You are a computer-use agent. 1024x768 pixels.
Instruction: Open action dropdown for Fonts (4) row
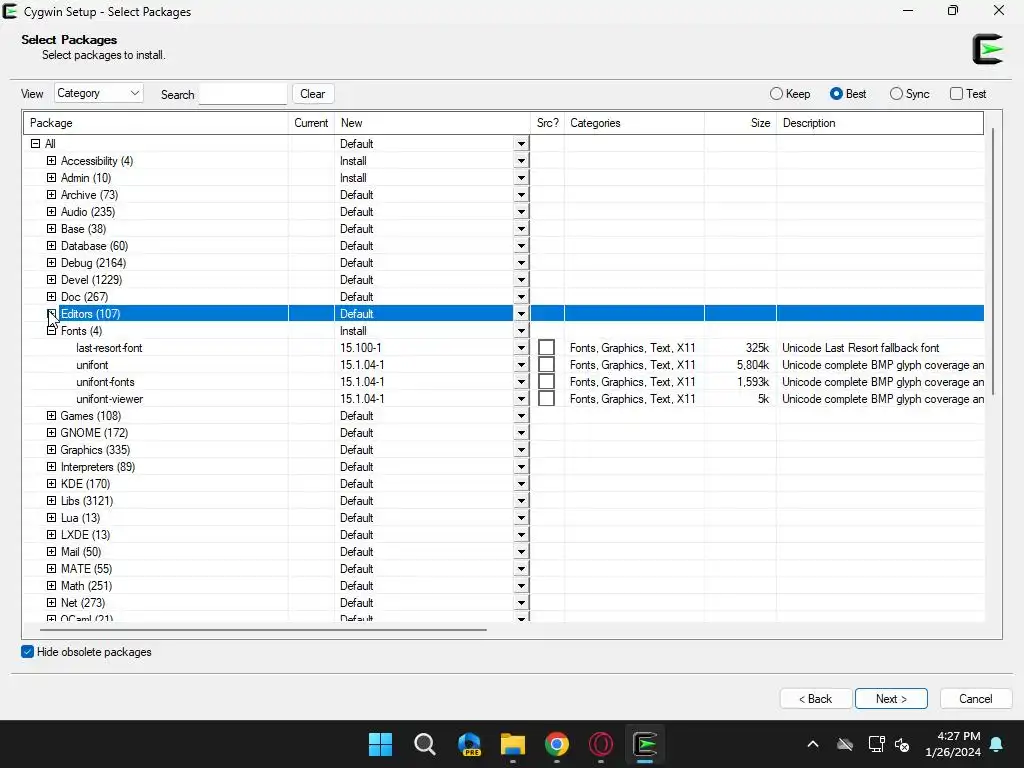[521, 330]
